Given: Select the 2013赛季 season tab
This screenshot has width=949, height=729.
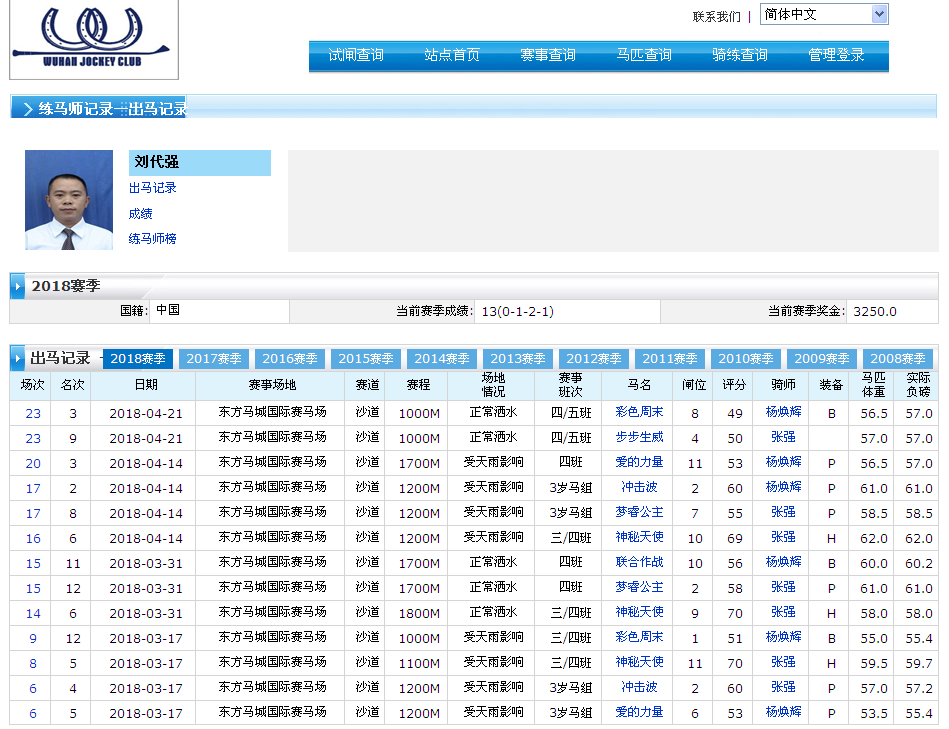Looking at the screenshot, I should point(518,359).
